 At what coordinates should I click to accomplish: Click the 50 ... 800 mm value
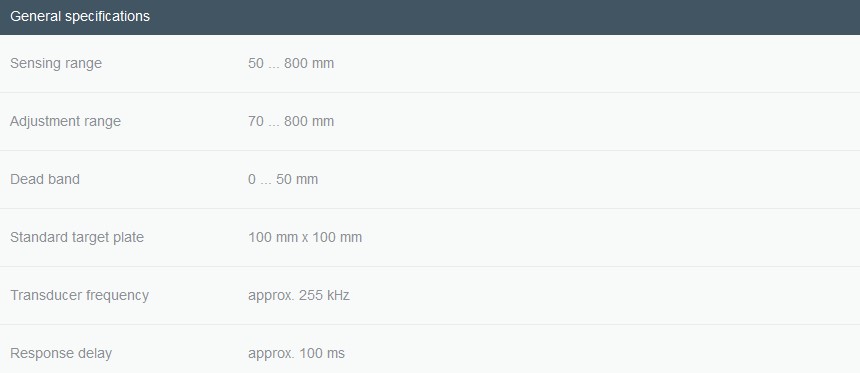pos(291,64)
